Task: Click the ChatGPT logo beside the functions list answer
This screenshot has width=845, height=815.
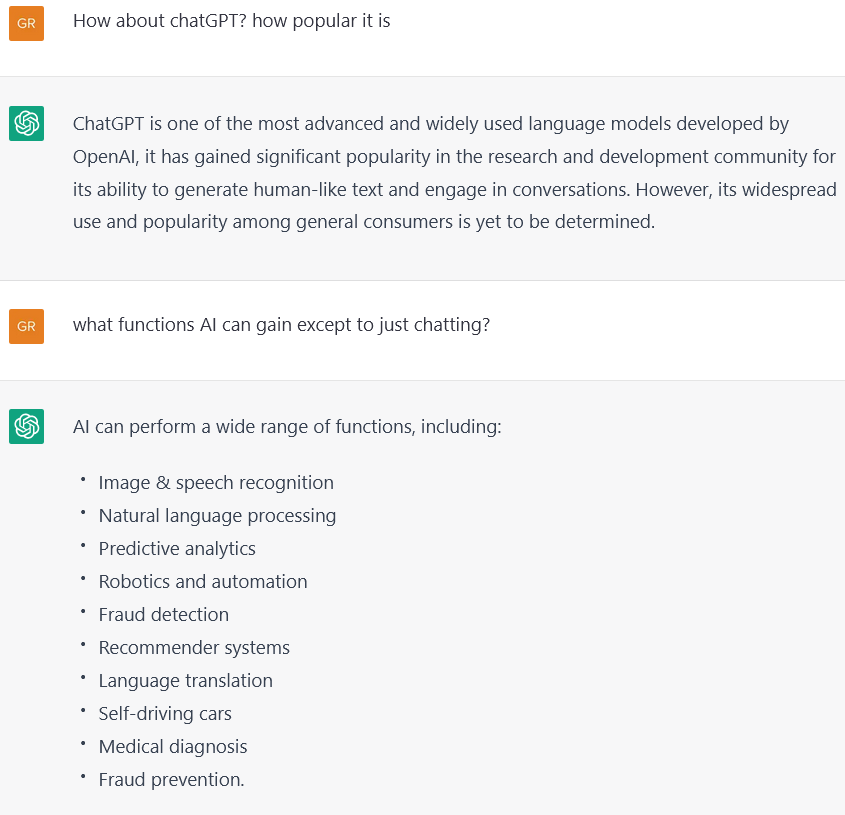Action: tap(26, 427)
